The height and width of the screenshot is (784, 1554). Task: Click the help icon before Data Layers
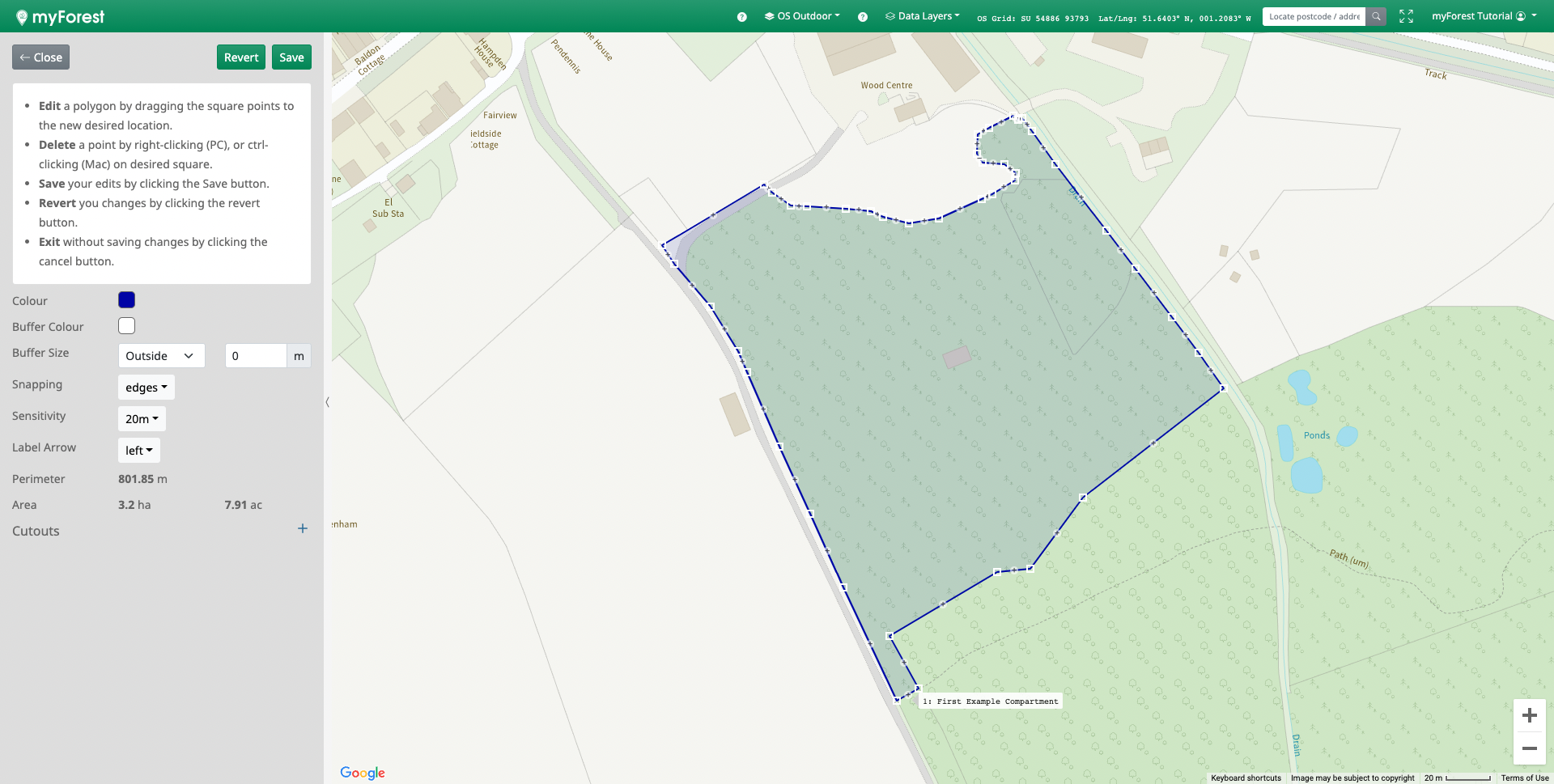click(863, 17)
